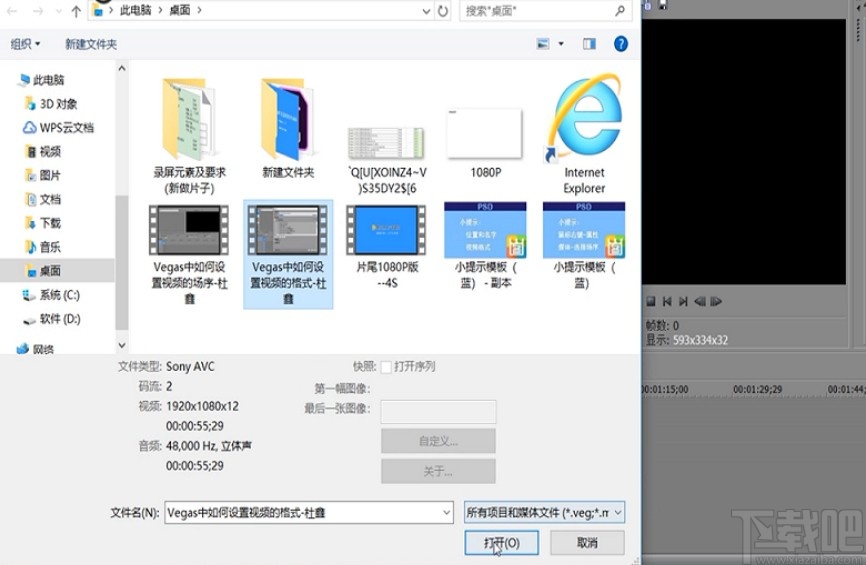This screenshot has width=866, height=565.
Task: Enable the 打开序列 checkbox
Action: [387, 367]
